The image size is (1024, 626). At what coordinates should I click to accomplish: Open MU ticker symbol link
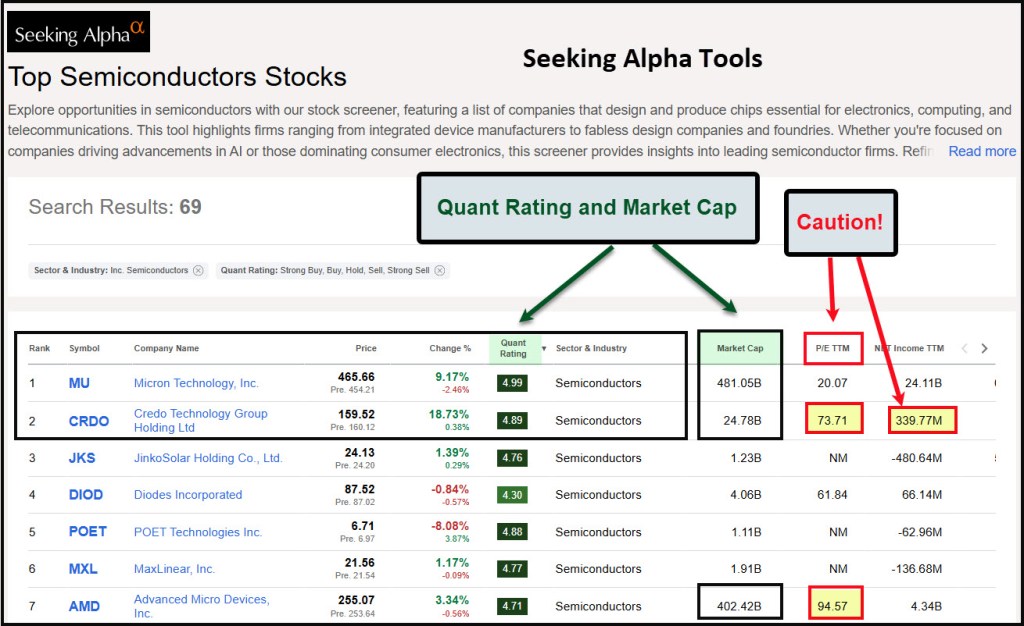(x=79, y=383)
